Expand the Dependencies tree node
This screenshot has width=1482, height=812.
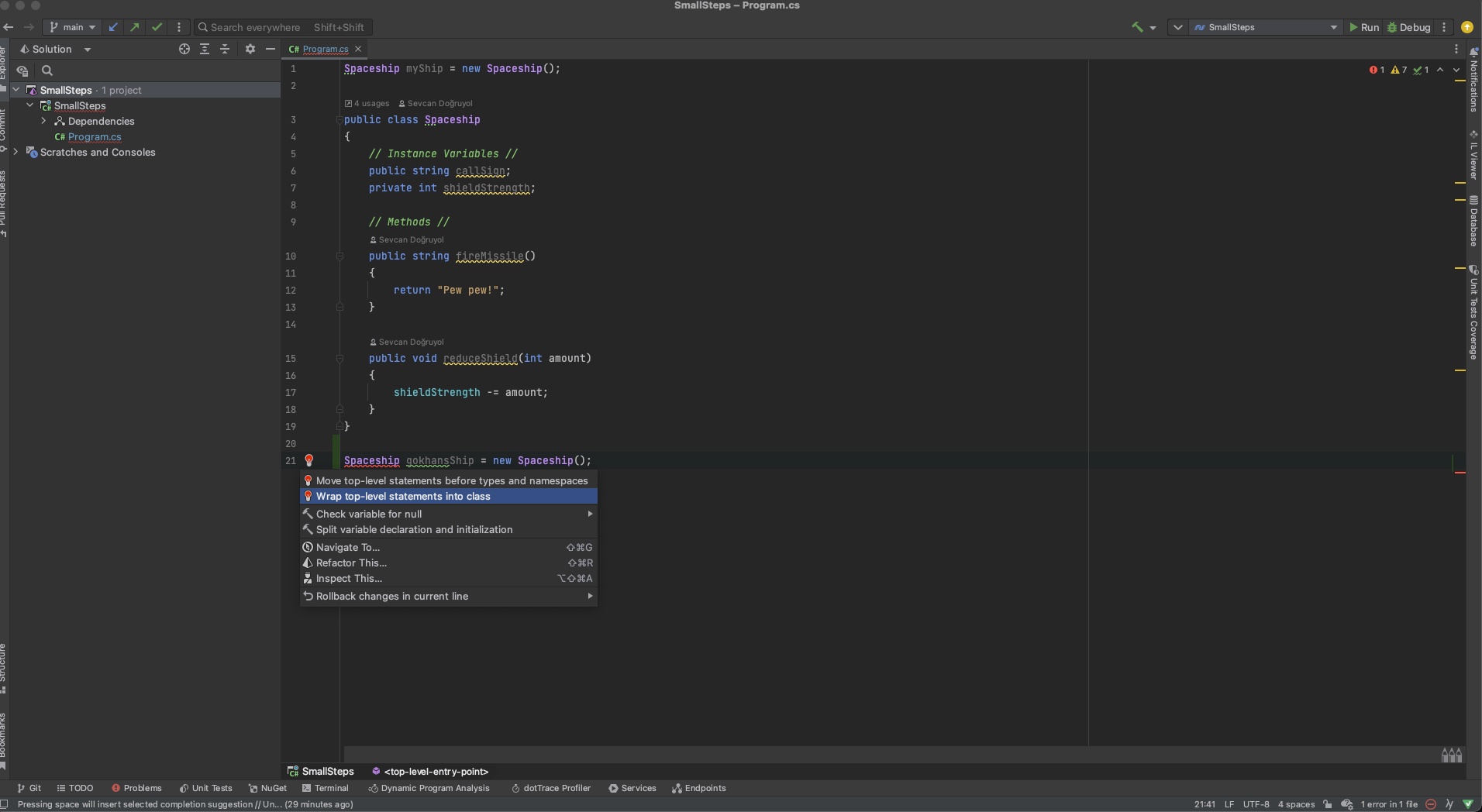pyautogui.click(x=44, y=121)
